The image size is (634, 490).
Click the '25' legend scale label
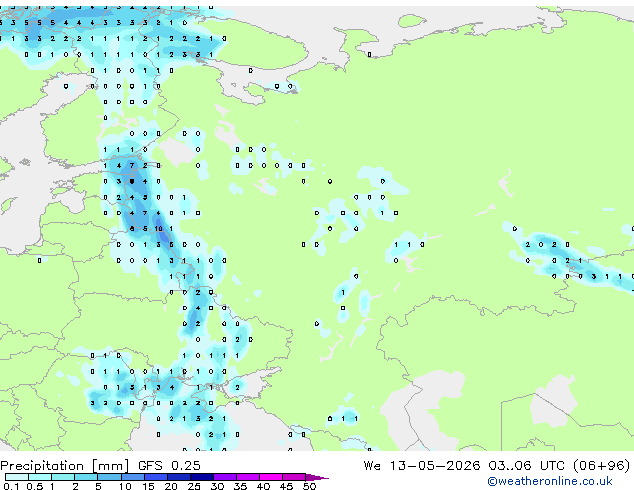point(194,486)
